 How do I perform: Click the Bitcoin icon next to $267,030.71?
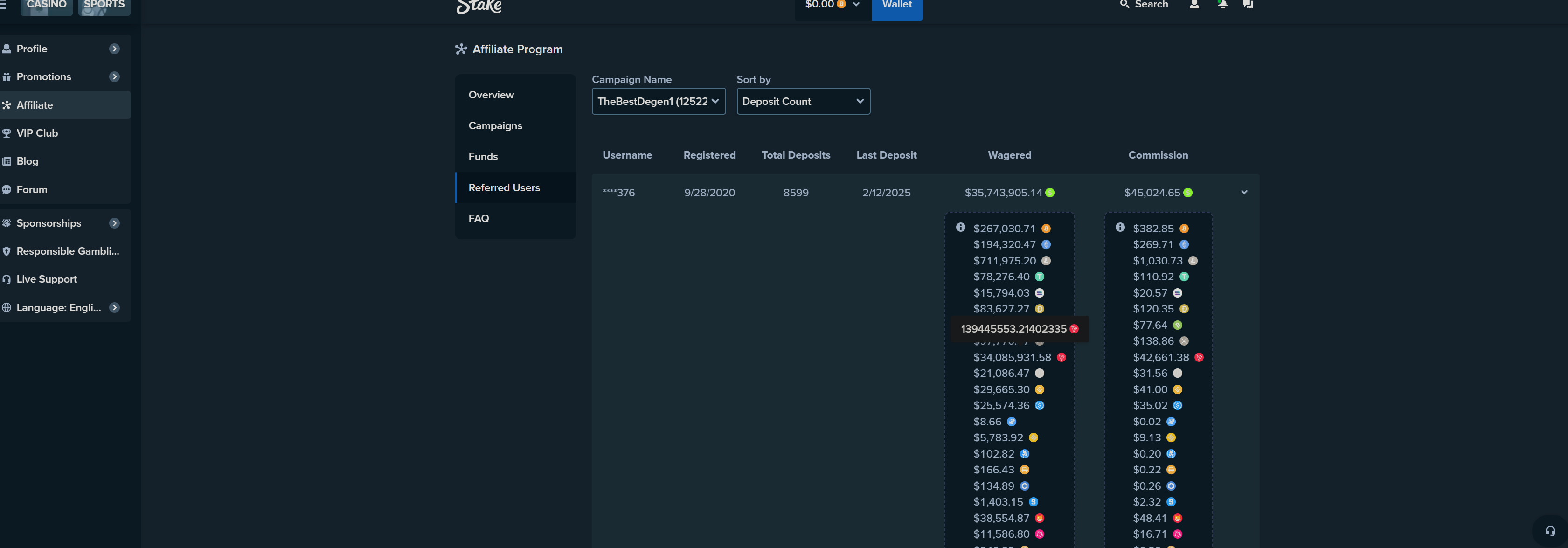point(1046,229)
